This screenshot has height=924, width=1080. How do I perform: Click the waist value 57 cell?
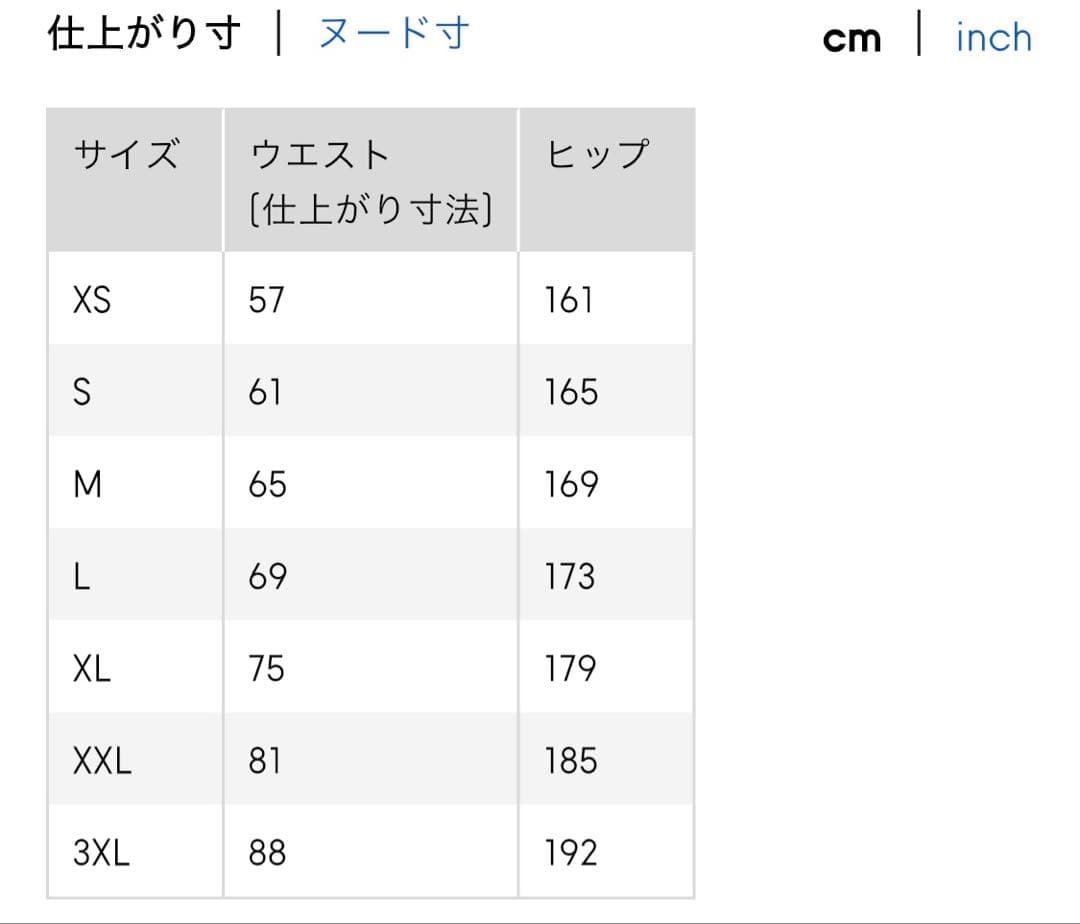267,300
